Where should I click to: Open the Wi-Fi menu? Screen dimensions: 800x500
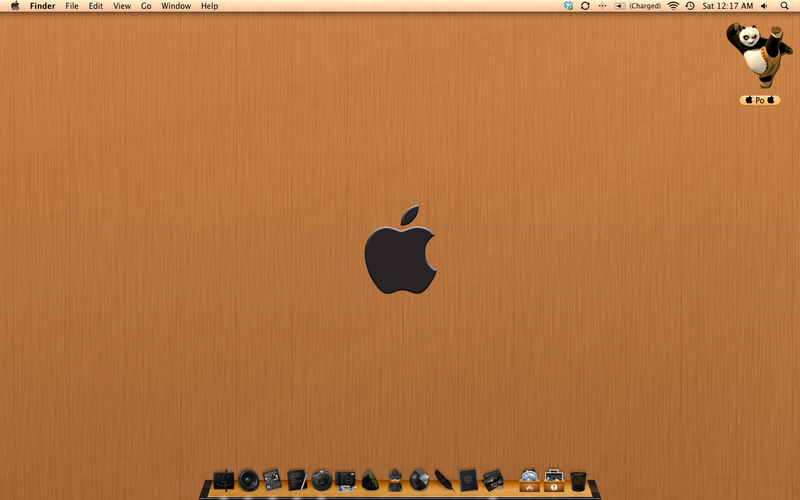click(673, 6)
